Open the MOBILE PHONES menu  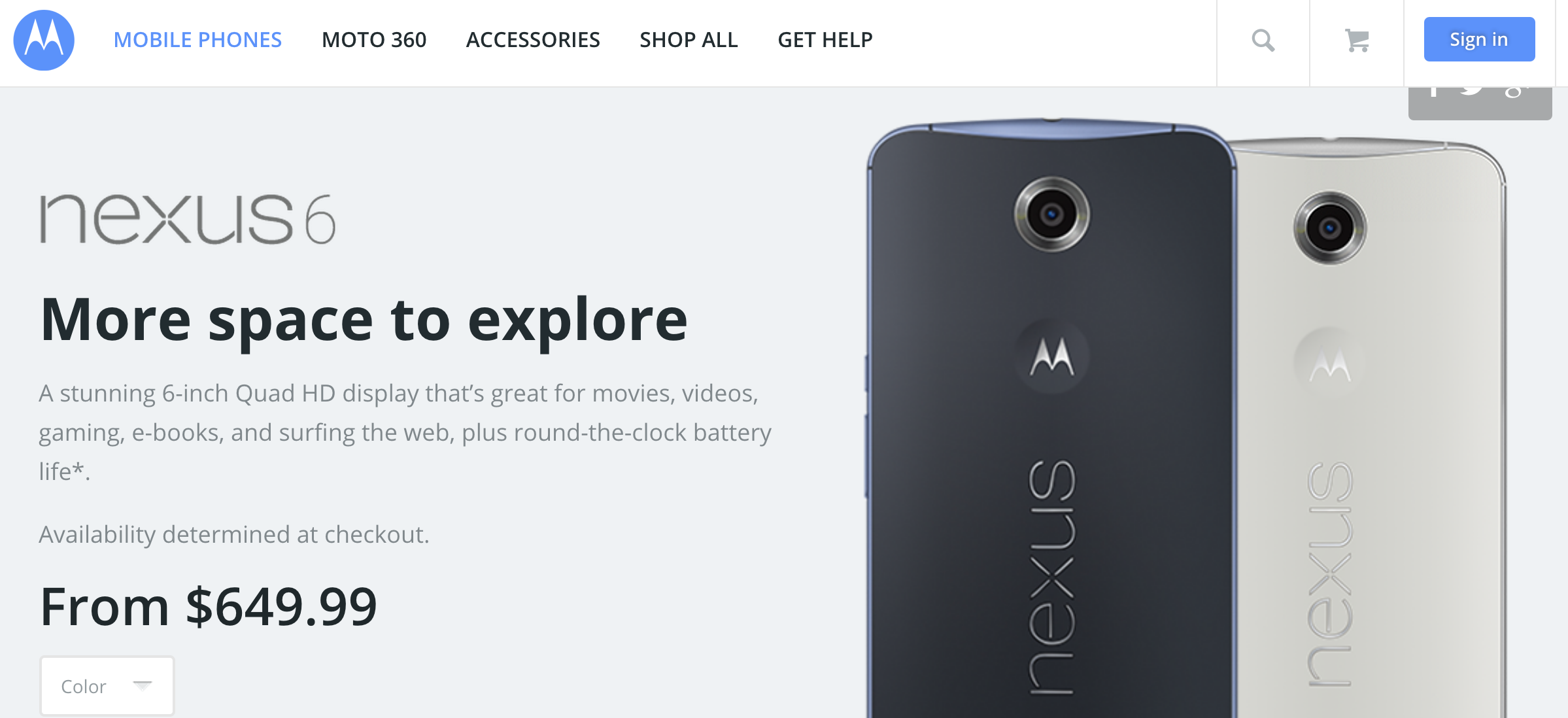[x=197, y=40]
